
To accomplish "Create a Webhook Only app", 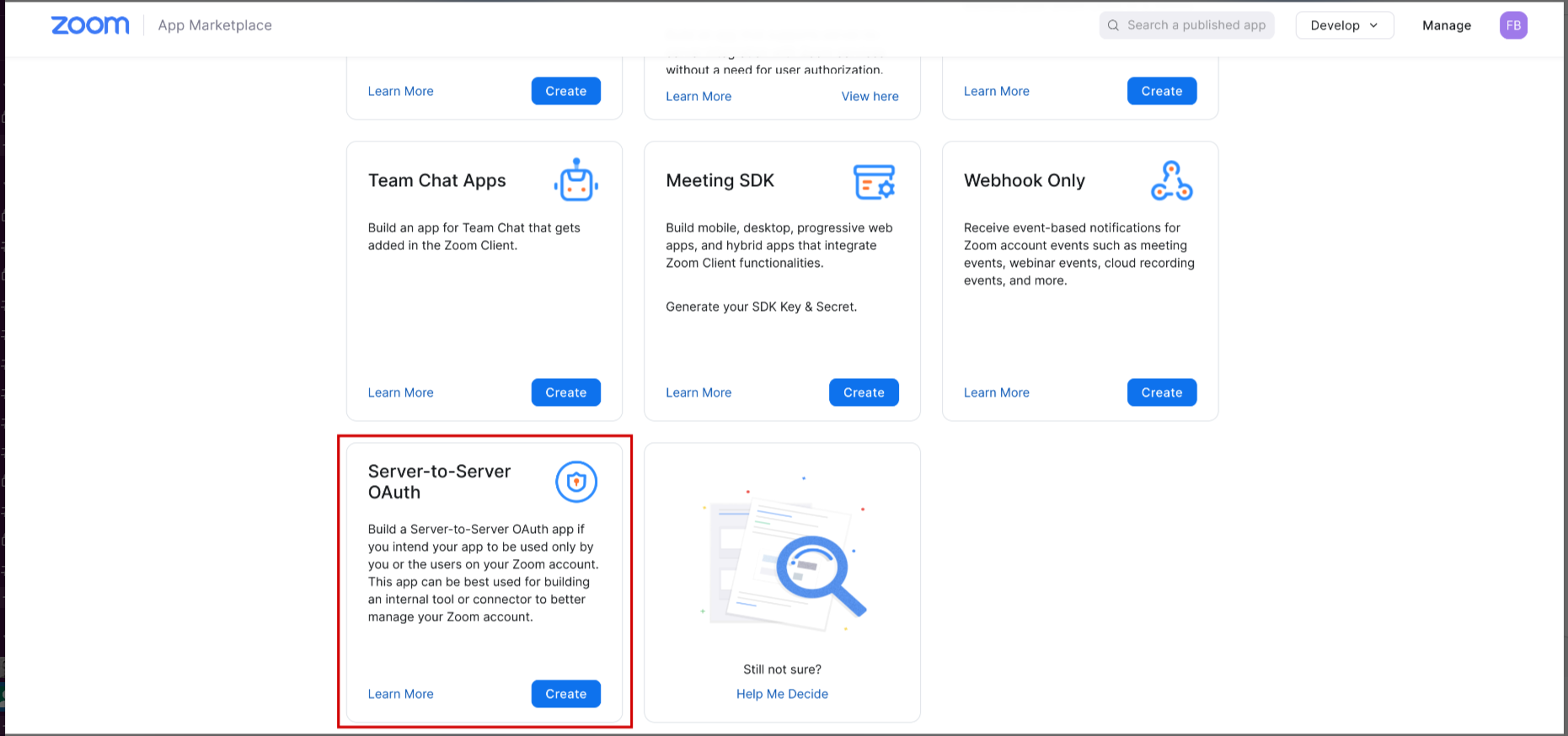I will click(1162, 392).
